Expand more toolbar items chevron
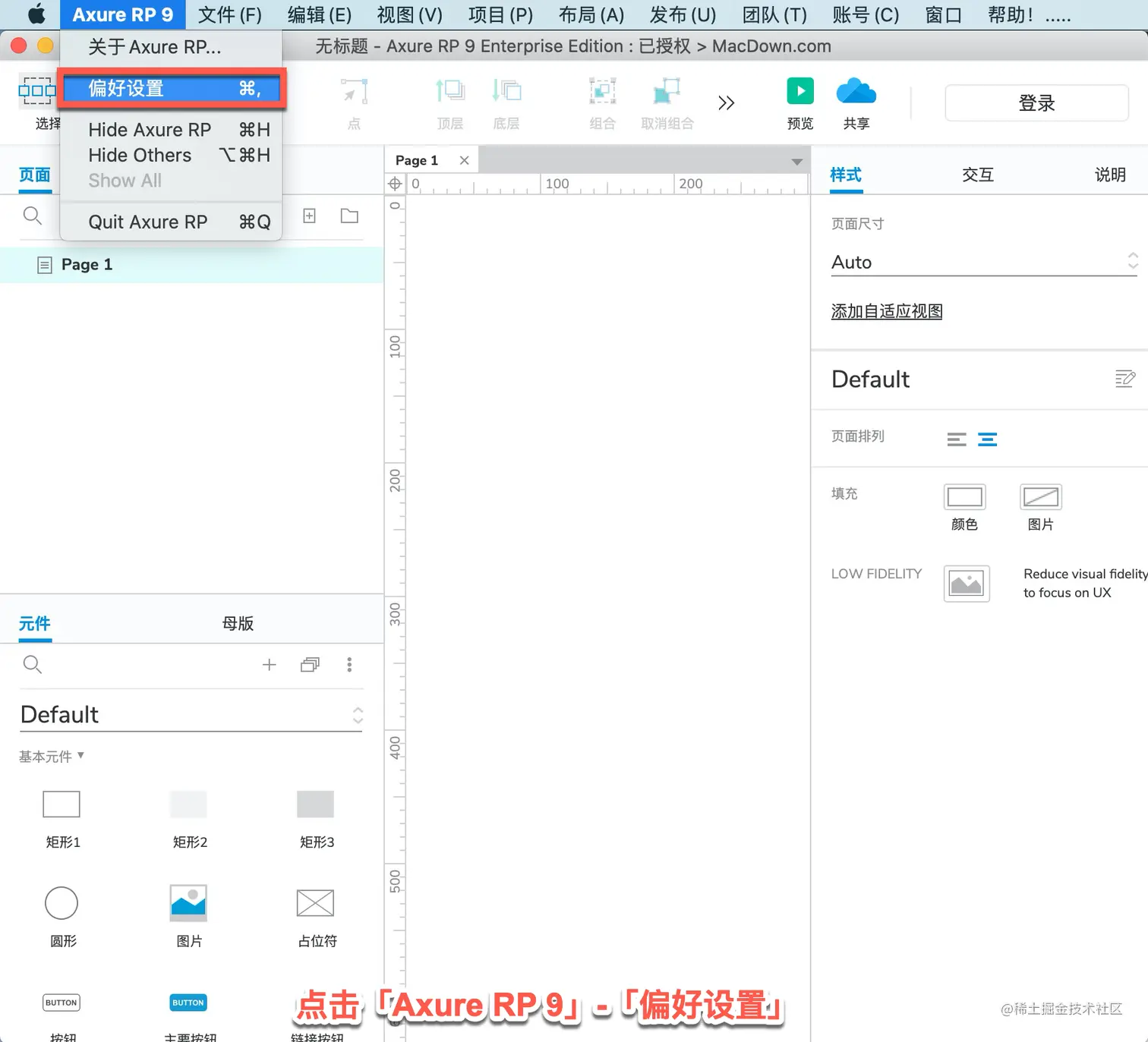This screenshot has height=1042, width=1148. pos(727,102)
